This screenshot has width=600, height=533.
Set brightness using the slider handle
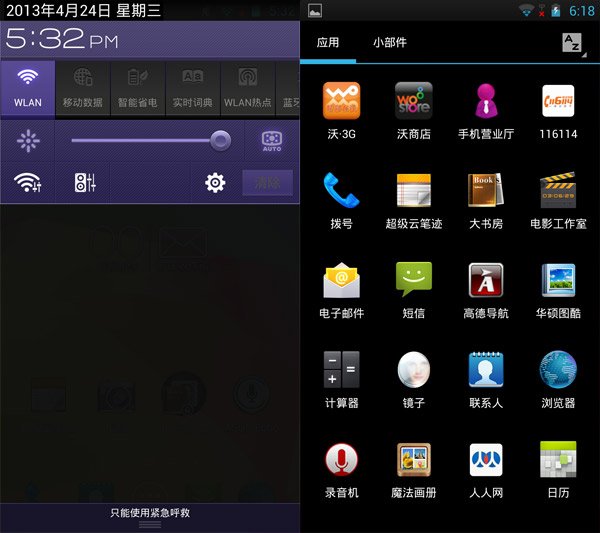(220, 140)
